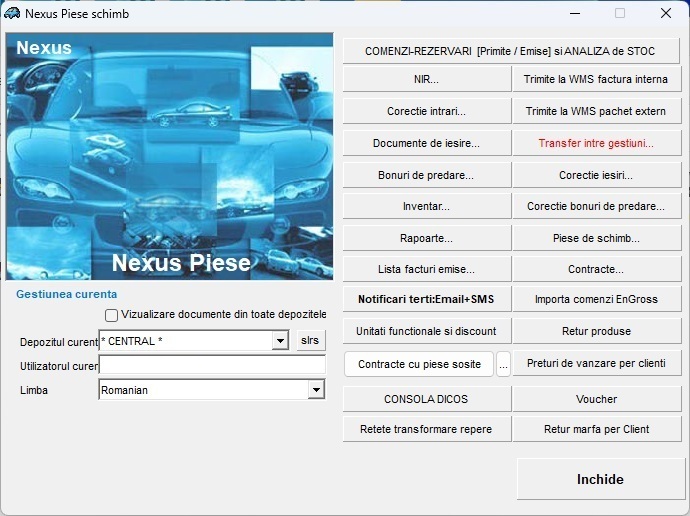Screen dimensions: 690x516
Task: Click the Utilizatorul curent input field
Action: click(x=212, y=366)
